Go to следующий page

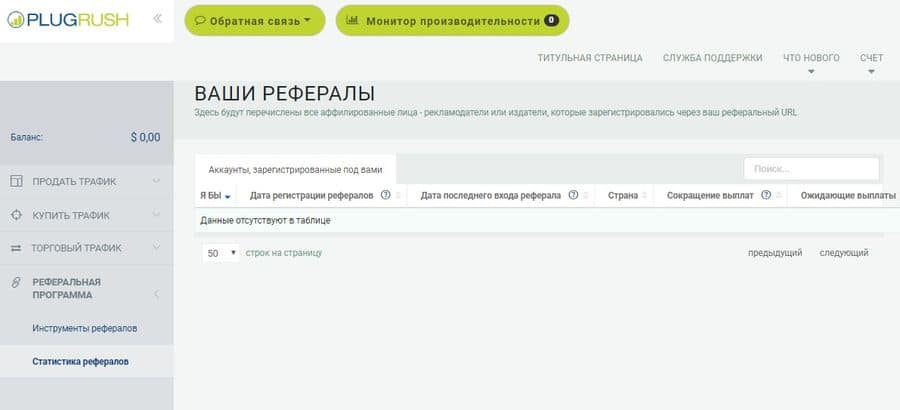pyautogui.click(x=844, y=253)
